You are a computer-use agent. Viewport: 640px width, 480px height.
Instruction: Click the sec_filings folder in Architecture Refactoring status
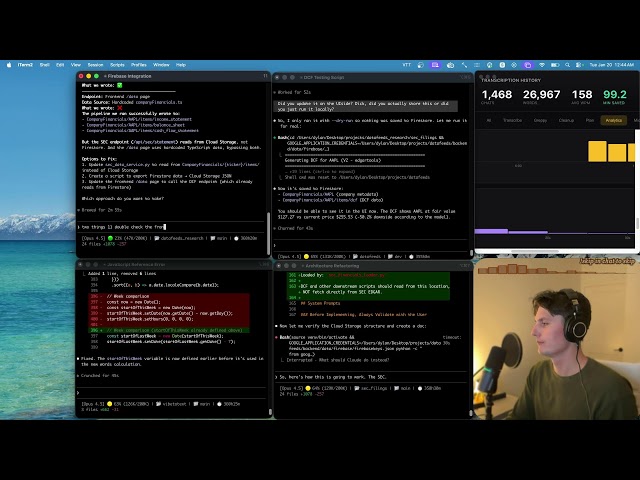[x=371, y=389]
